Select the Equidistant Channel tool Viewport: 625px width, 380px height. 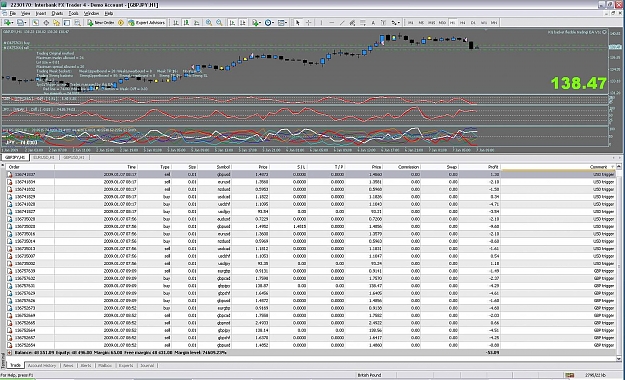pos(352,23)
